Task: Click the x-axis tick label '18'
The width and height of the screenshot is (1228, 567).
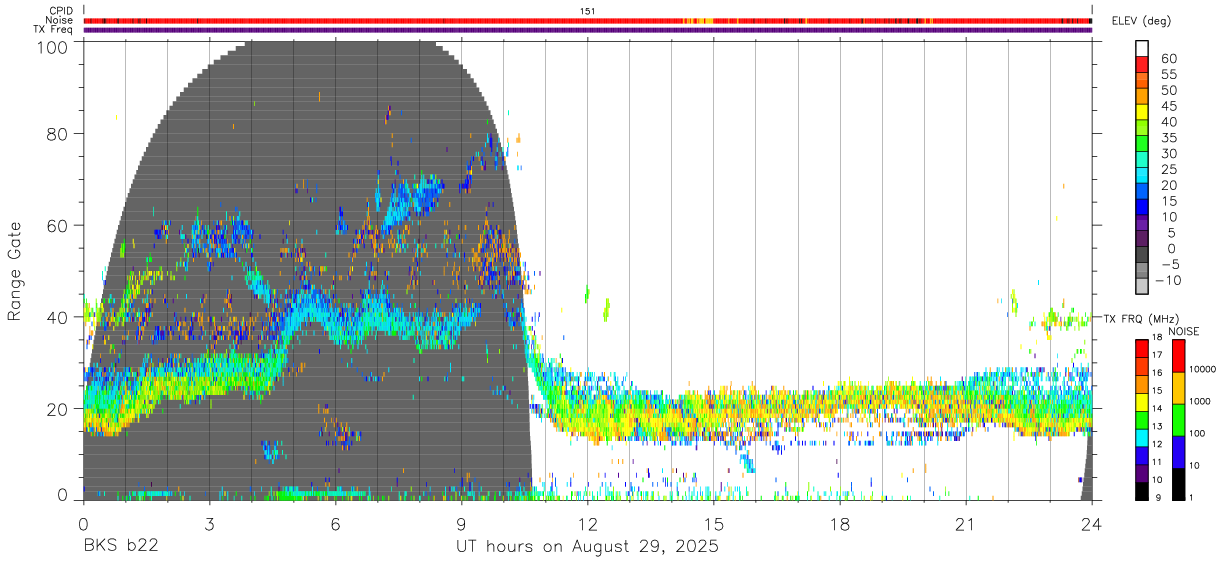Action: 840,523
